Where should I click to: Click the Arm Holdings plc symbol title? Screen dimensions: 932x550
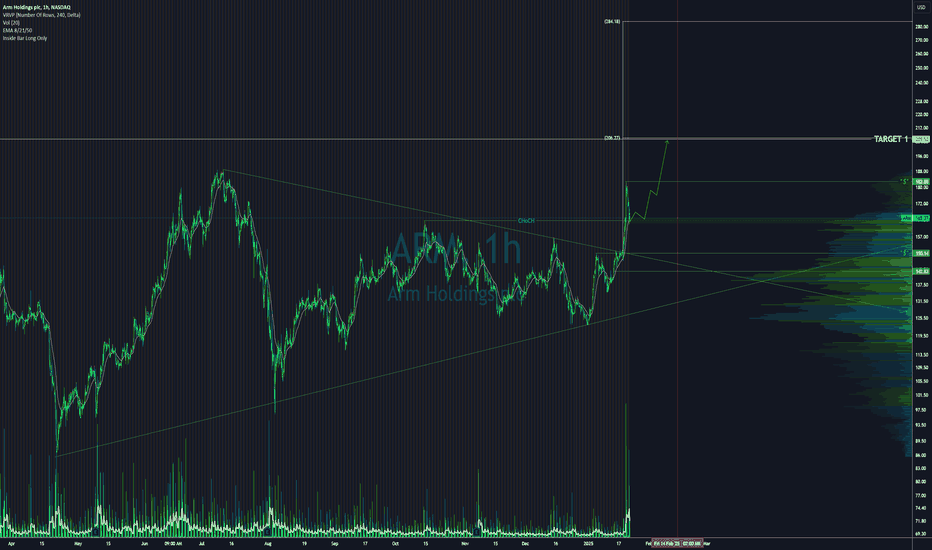coord(36,7)
